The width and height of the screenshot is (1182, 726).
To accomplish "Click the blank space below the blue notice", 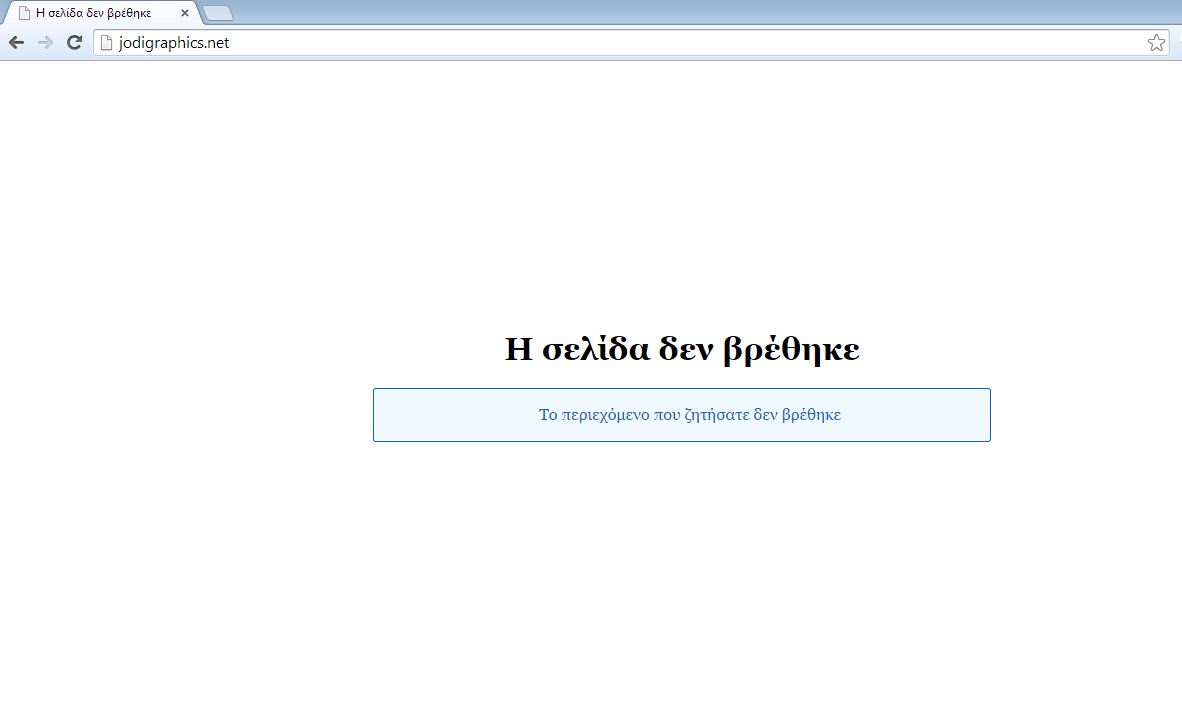I will (x=682, y=580).
